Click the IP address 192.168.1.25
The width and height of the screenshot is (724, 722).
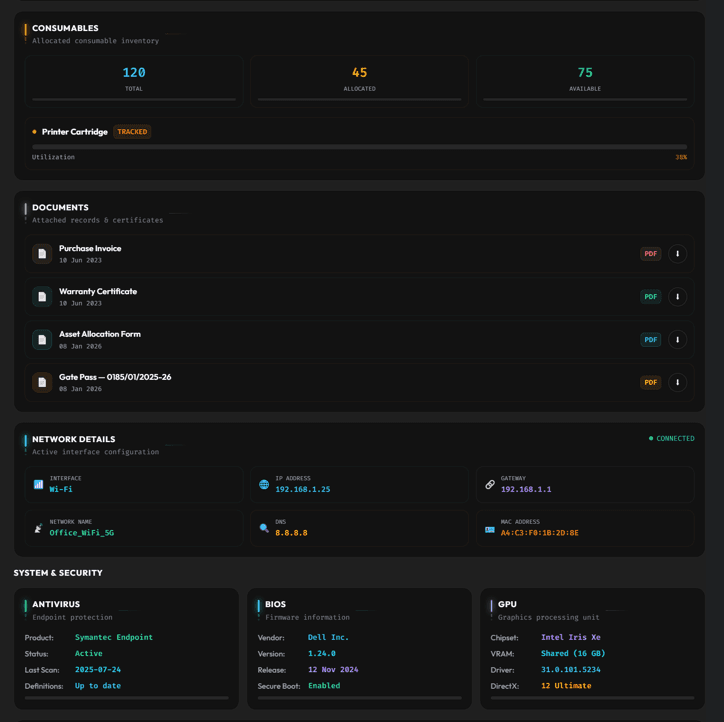(x=303, y=489)
